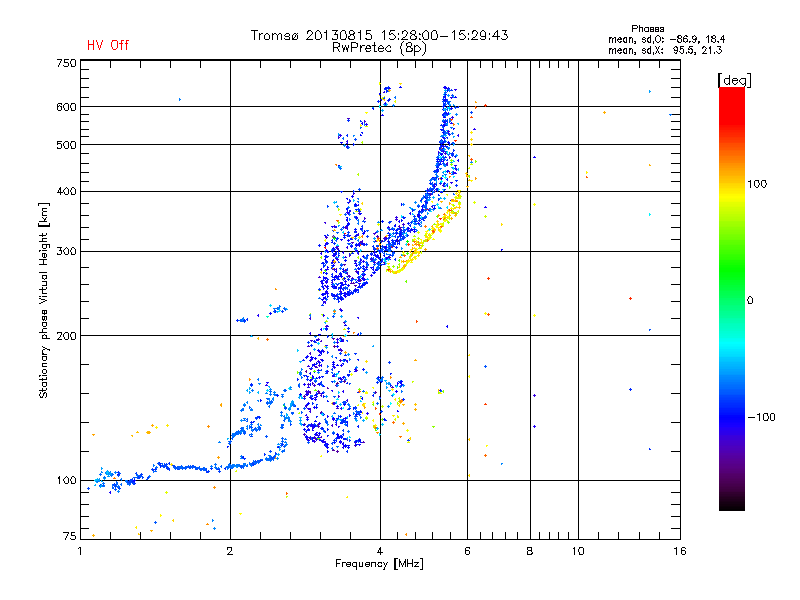Image resolution: width=800 pixels, height=600 pixels.
Task: Click the 'Phases' heading text
Action: [x=647, y=29]
